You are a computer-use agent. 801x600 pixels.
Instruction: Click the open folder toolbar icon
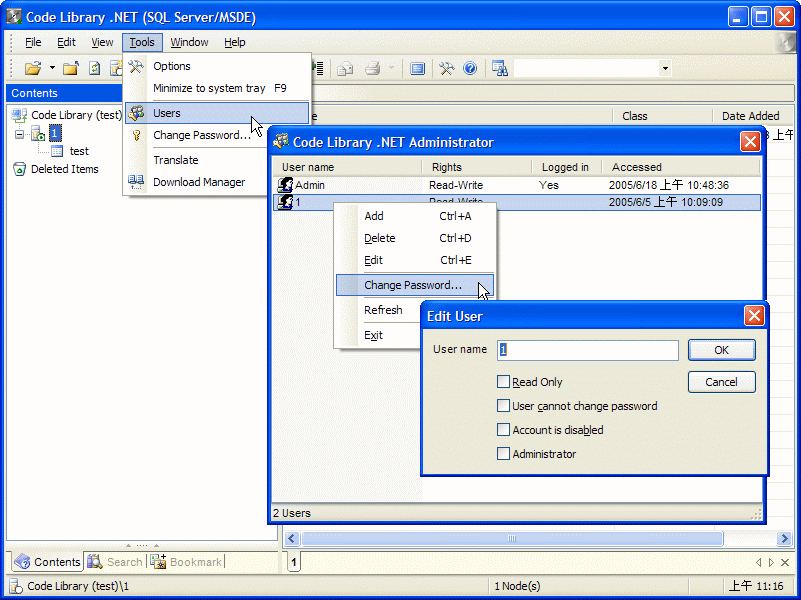[x=33, y=68]
